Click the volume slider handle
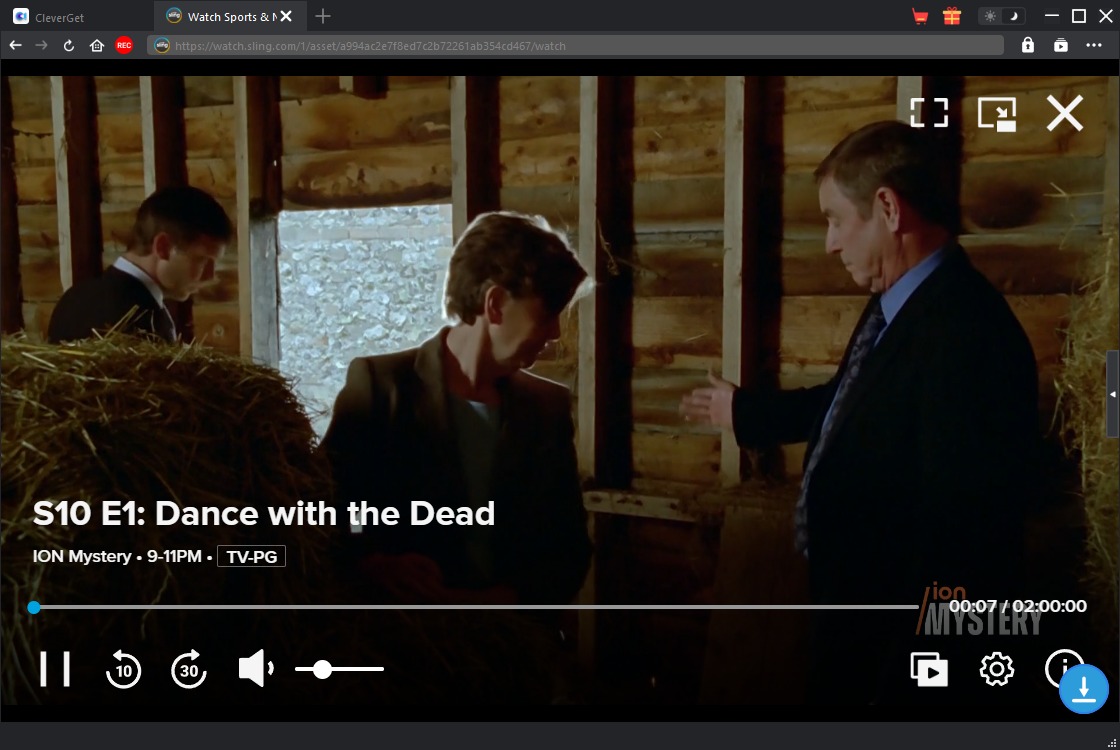Screen dimensions: 1120x750 (322, 669)
